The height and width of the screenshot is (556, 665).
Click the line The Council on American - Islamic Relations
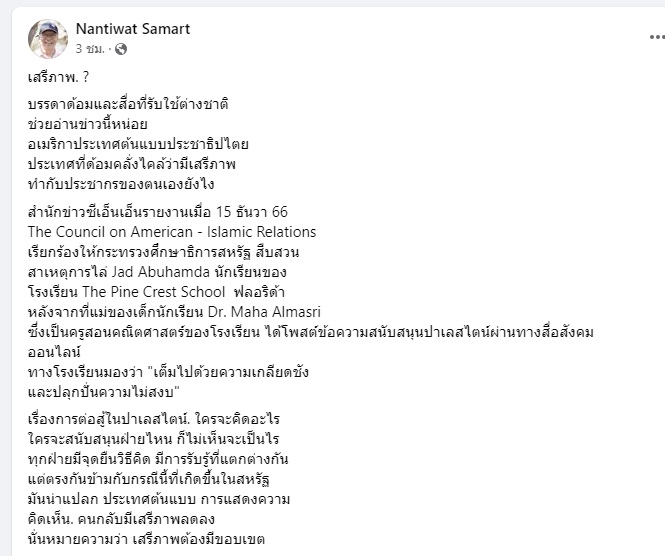click(x=172, y=232)
